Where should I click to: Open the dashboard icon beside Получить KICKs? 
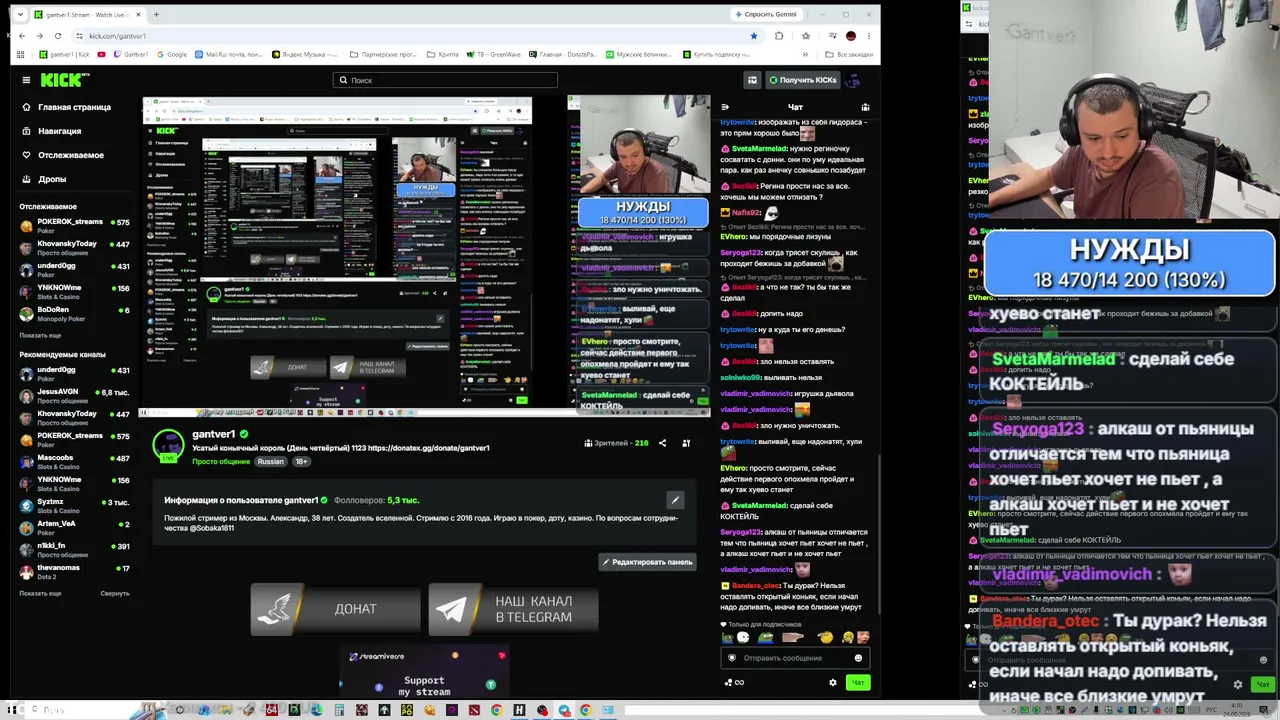click(752, 80)
